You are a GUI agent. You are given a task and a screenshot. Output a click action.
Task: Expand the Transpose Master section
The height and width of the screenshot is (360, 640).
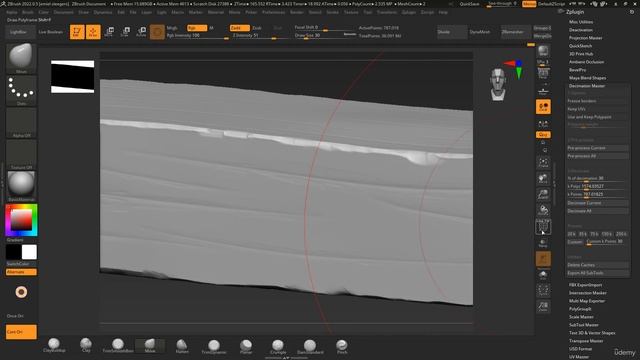(586, 341)
